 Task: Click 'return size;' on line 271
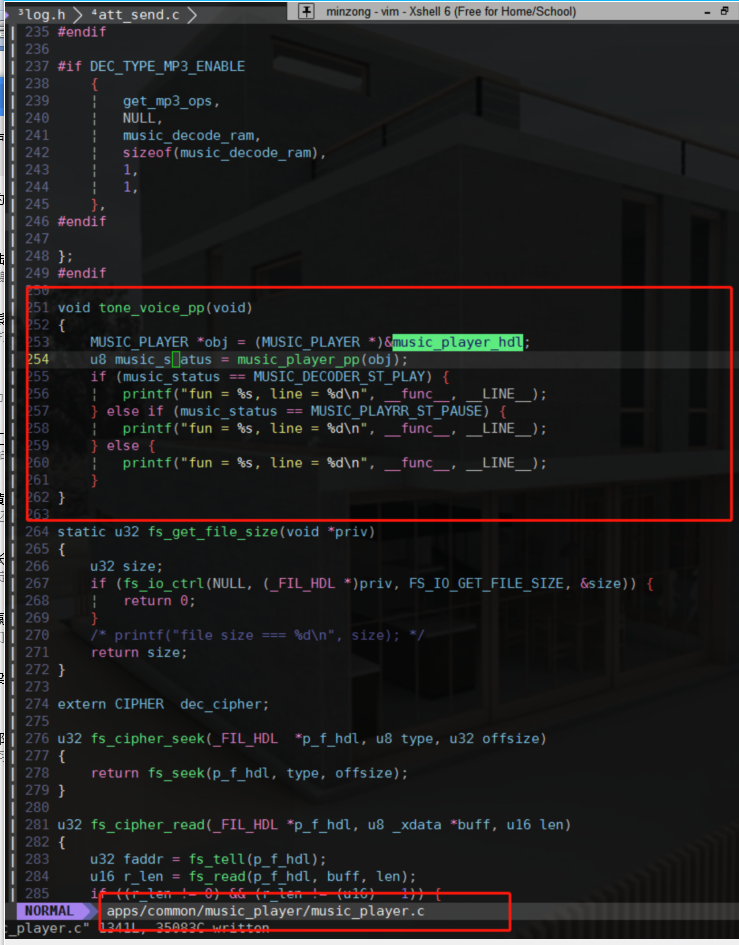(139, 653)
